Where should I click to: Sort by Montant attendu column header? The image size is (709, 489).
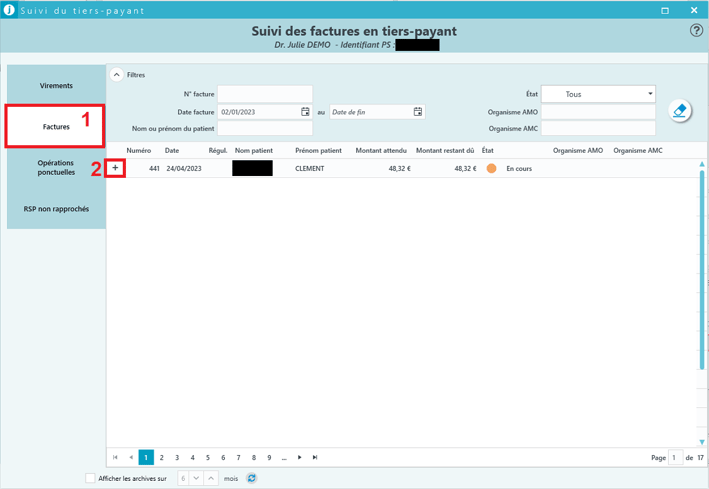click(x=381, y=151)
